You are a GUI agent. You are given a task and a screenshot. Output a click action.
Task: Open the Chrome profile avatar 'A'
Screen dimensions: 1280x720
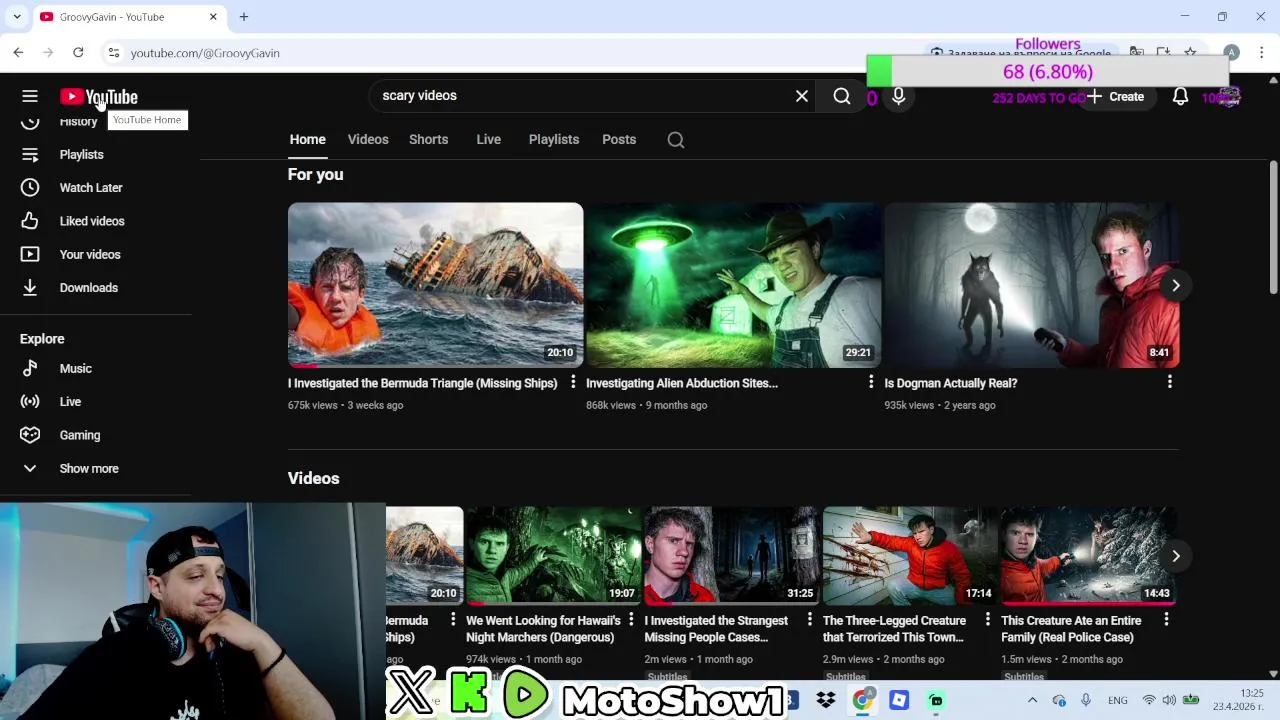point(1231,53)
